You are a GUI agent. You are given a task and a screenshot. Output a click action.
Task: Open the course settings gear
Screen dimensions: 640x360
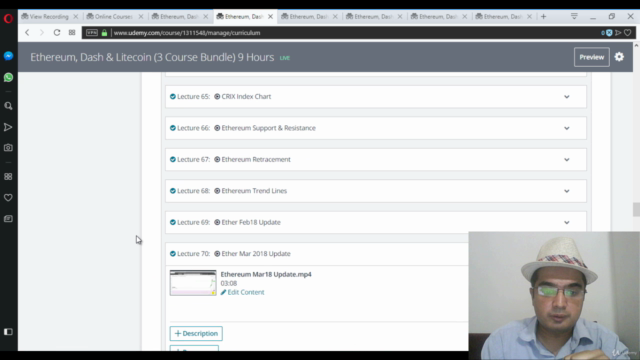click(619, 57)
